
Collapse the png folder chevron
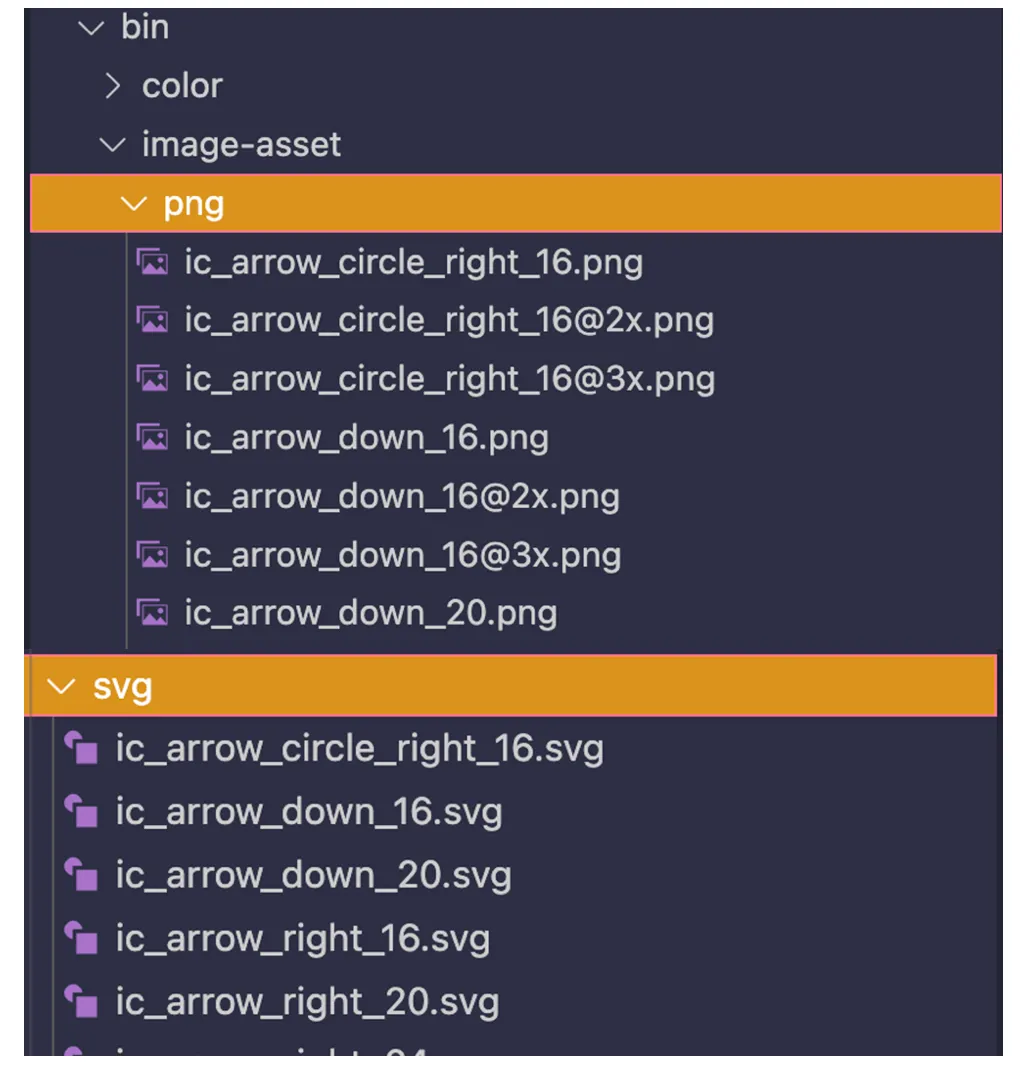[133, 204]
